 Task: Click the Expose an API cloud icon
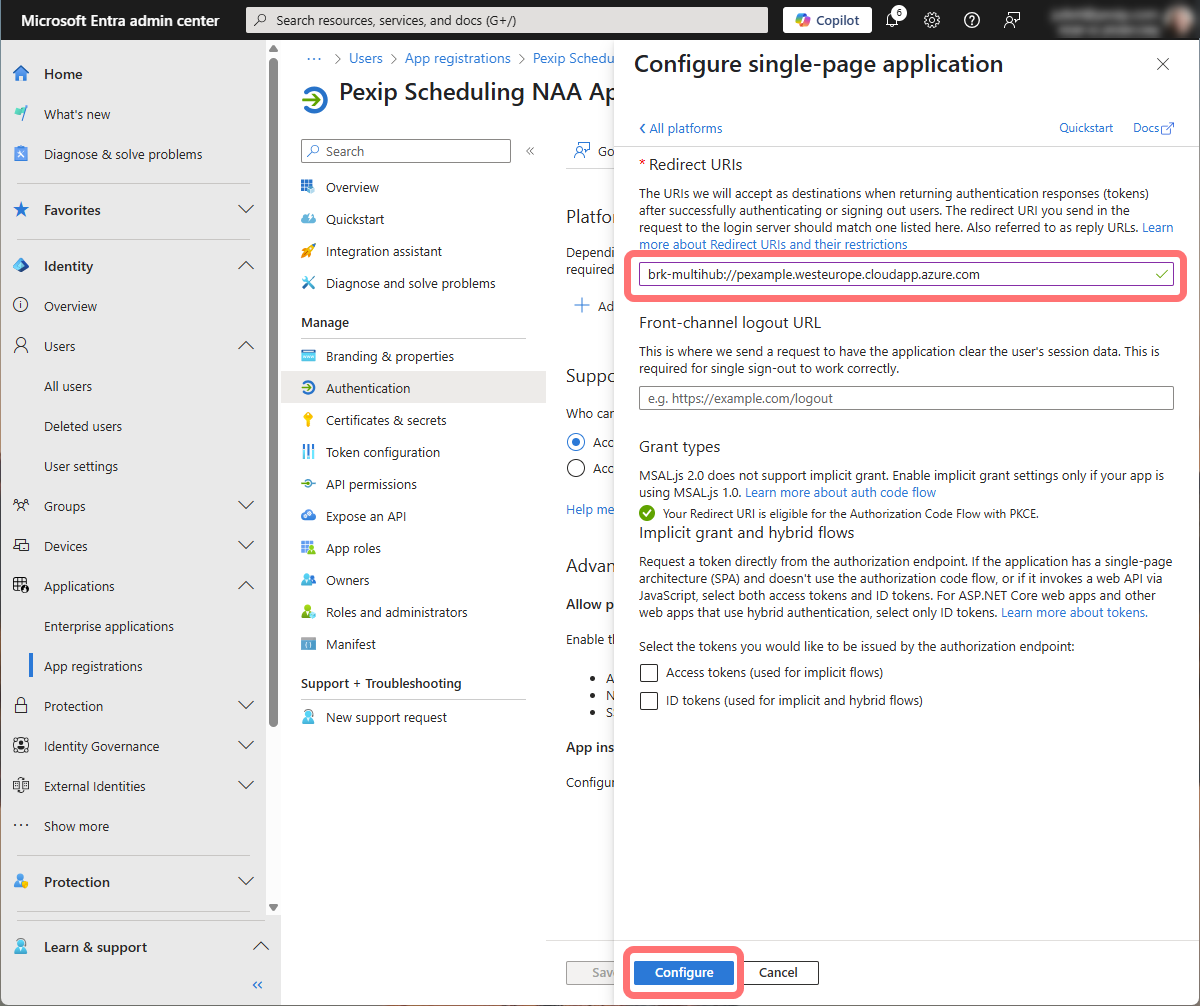[x=308, y=516]
